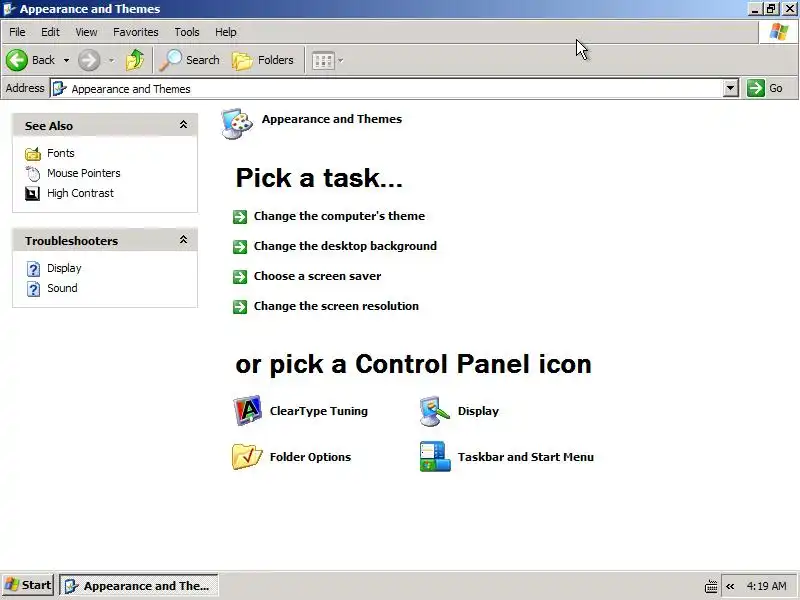Open the Tools menu
Screen dimensions: 800x600
[187, 32]
